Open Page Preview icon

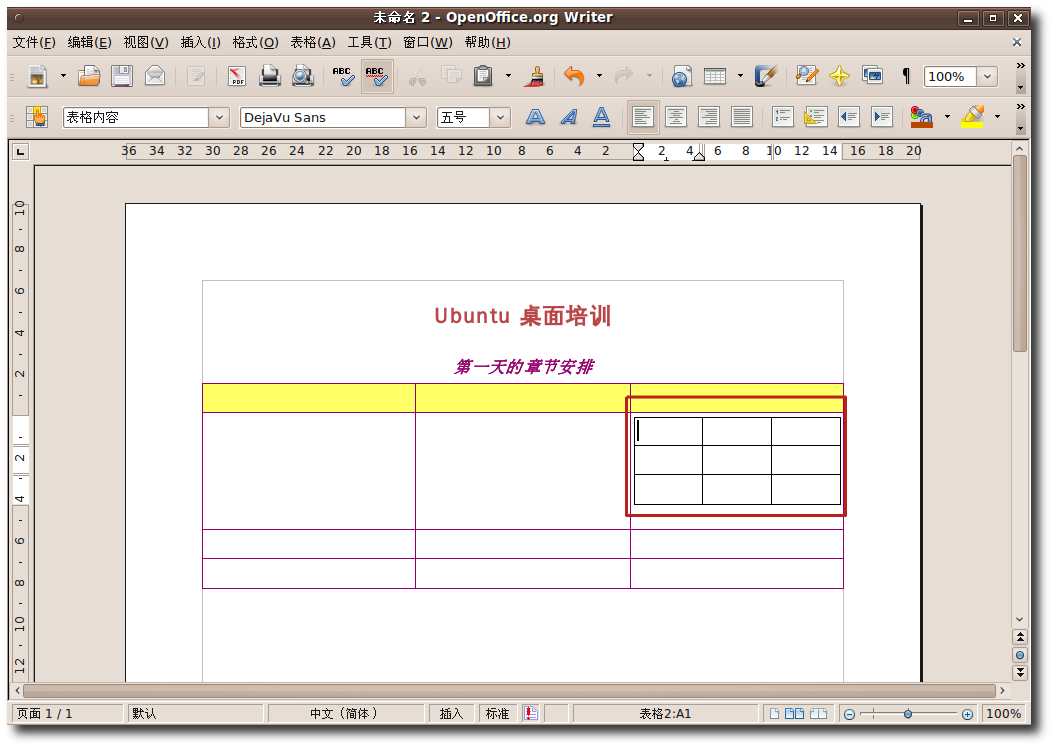pyautogui.click(x=302, y=76)
